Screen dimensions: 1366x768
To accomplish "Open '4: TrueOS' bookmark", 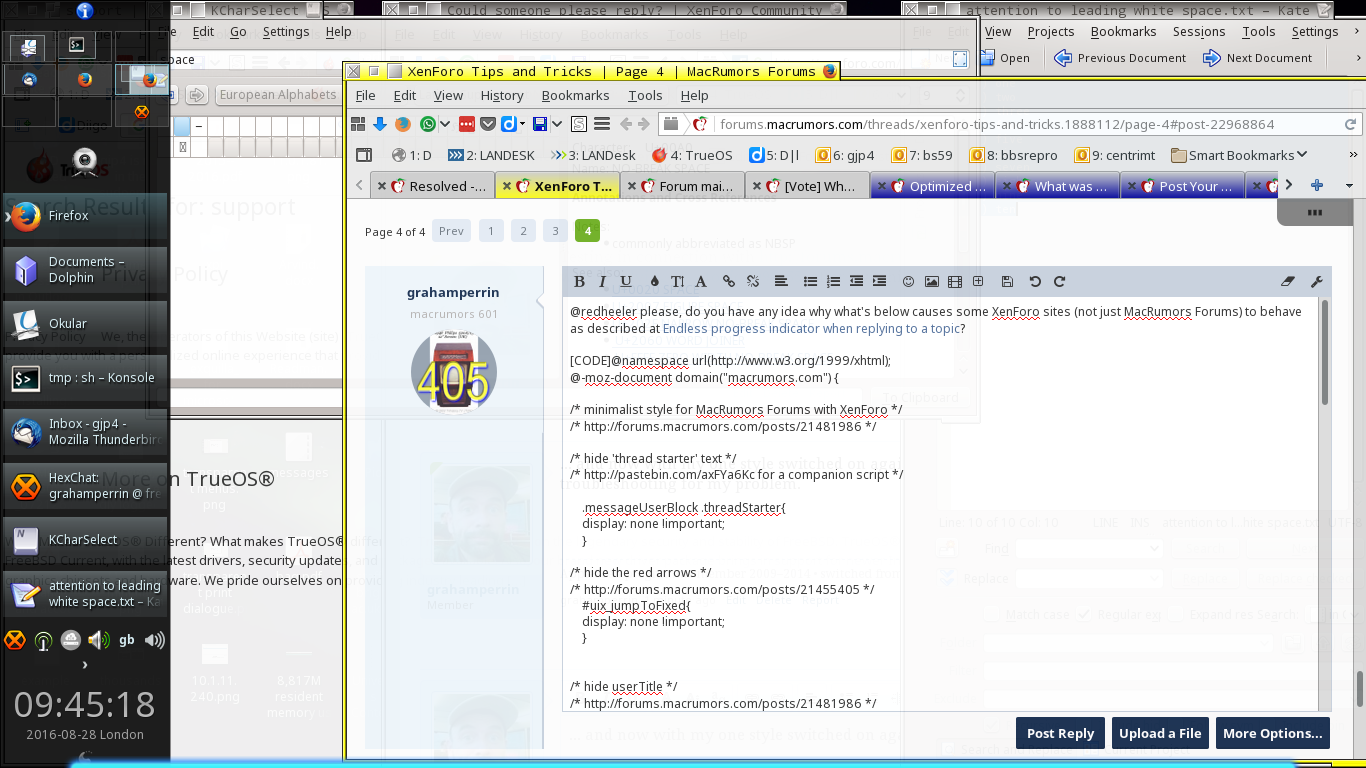I will pos(691,155).
